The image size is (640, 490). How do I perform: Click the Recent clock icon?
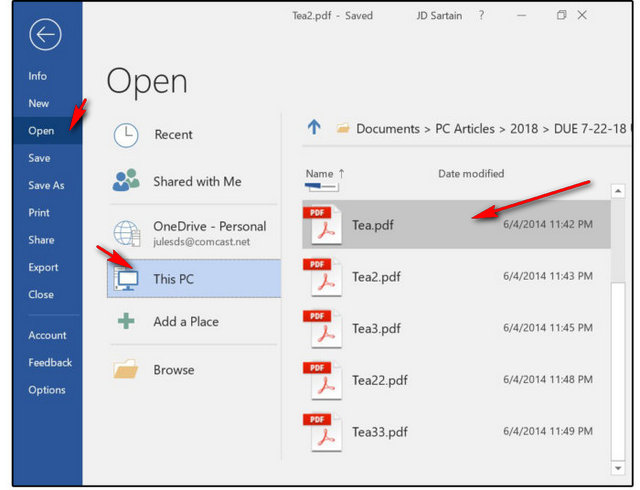[126, 135]
